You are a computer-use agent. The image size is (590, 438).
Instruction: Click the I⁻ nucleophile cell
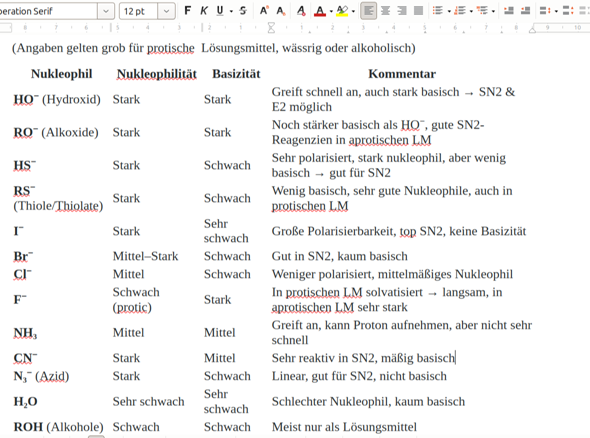19,231
